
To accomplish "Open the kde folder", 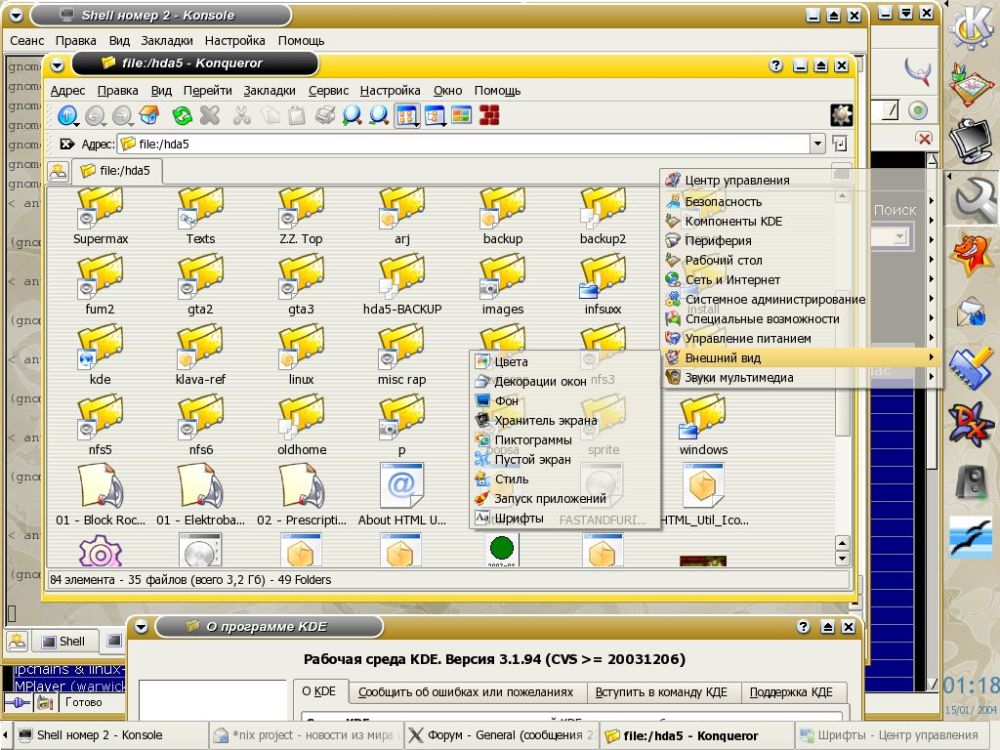I will point(100,356).
